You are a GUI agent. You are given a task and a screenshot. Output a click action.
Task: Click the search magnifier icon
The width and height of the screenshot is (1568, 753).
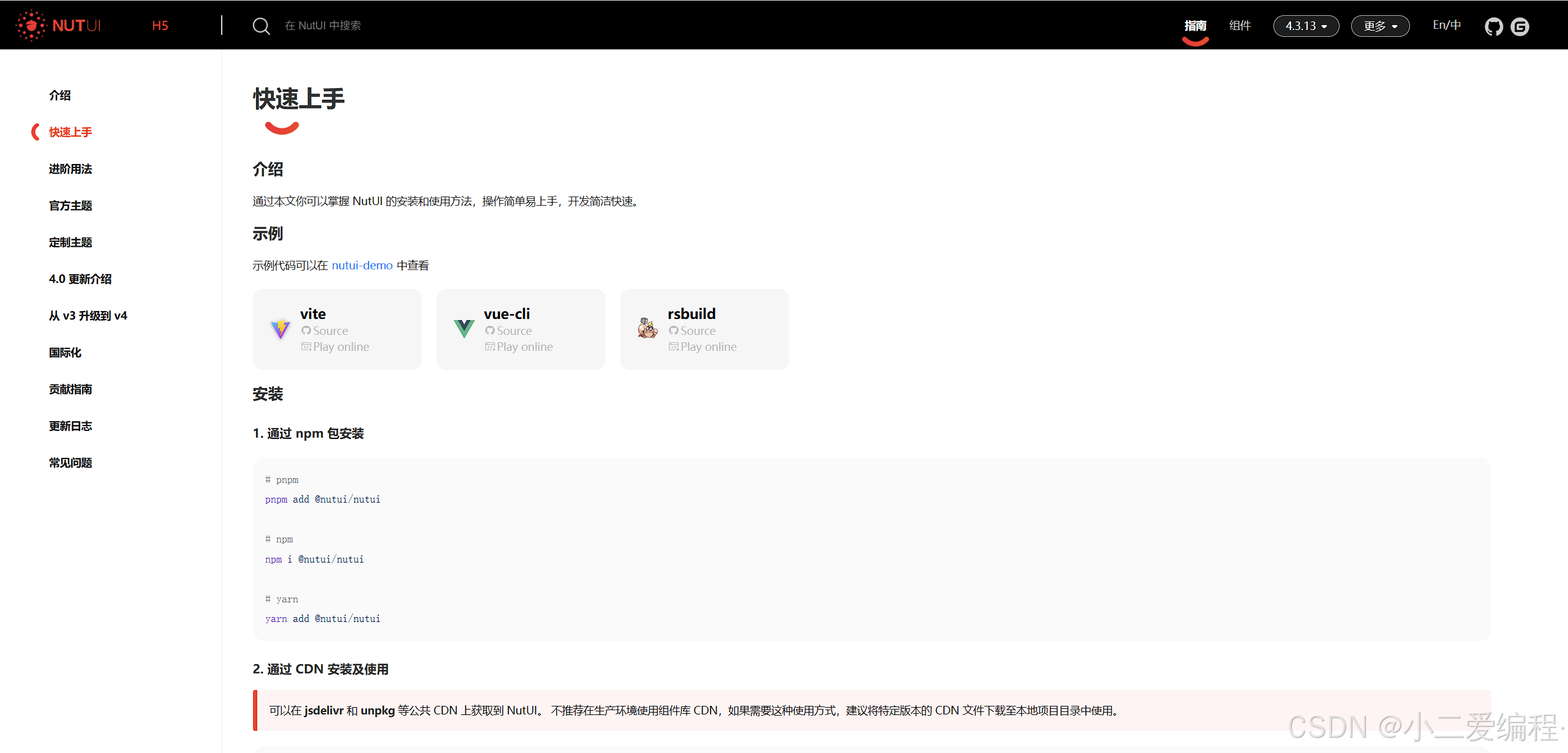[x=261, y=26]
